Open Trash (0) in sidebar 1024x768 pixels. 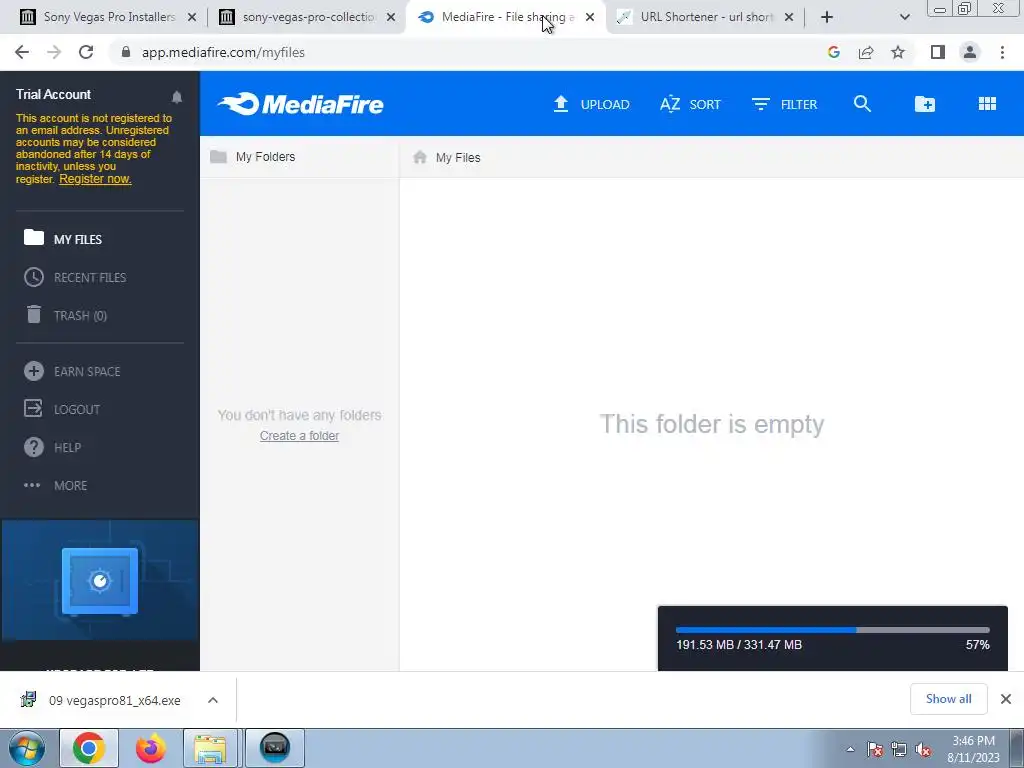(x=65, y=315)
